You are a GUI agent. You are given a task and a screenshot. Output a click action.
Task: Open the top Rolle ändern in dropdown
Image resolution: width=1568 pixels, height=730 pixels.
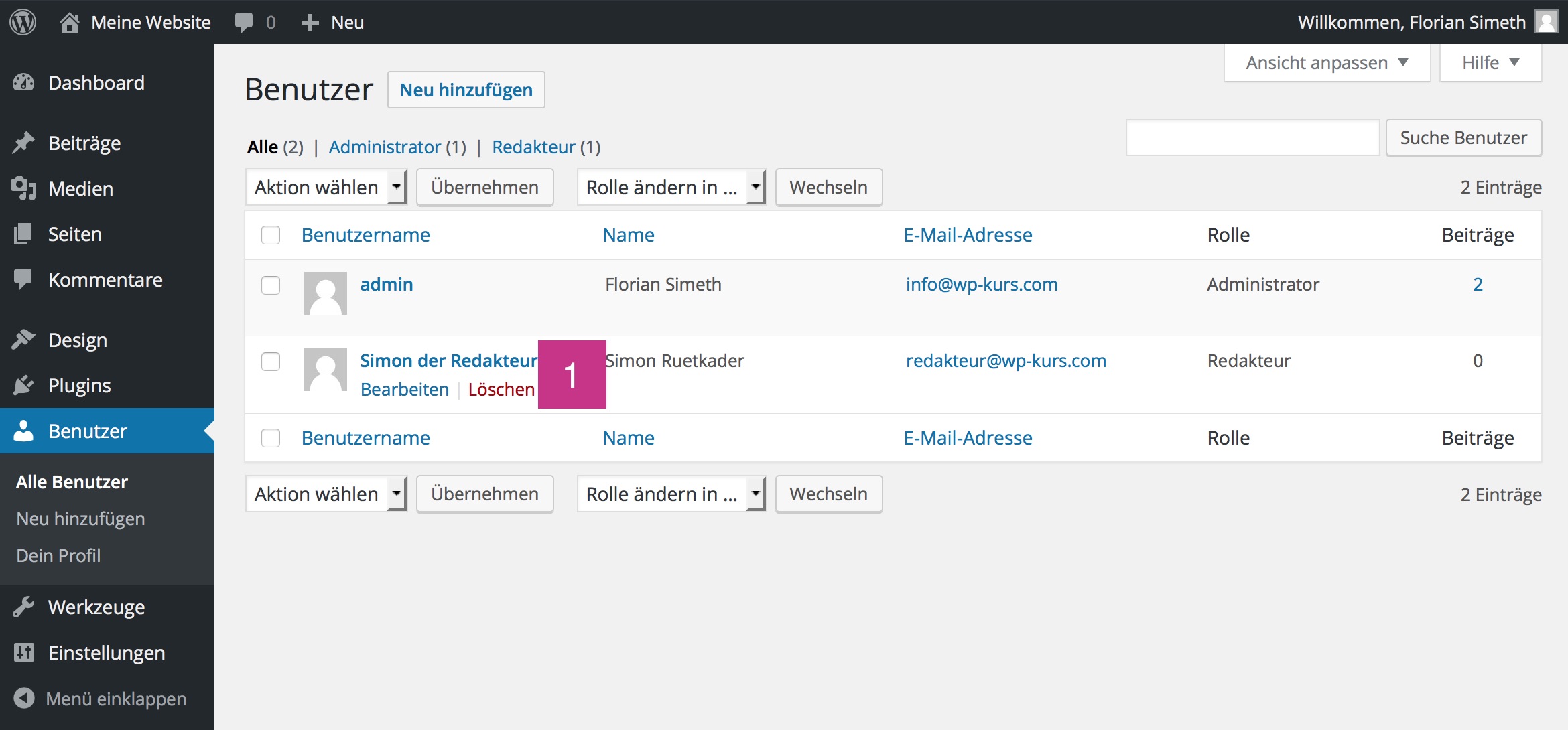pos(671,188)
